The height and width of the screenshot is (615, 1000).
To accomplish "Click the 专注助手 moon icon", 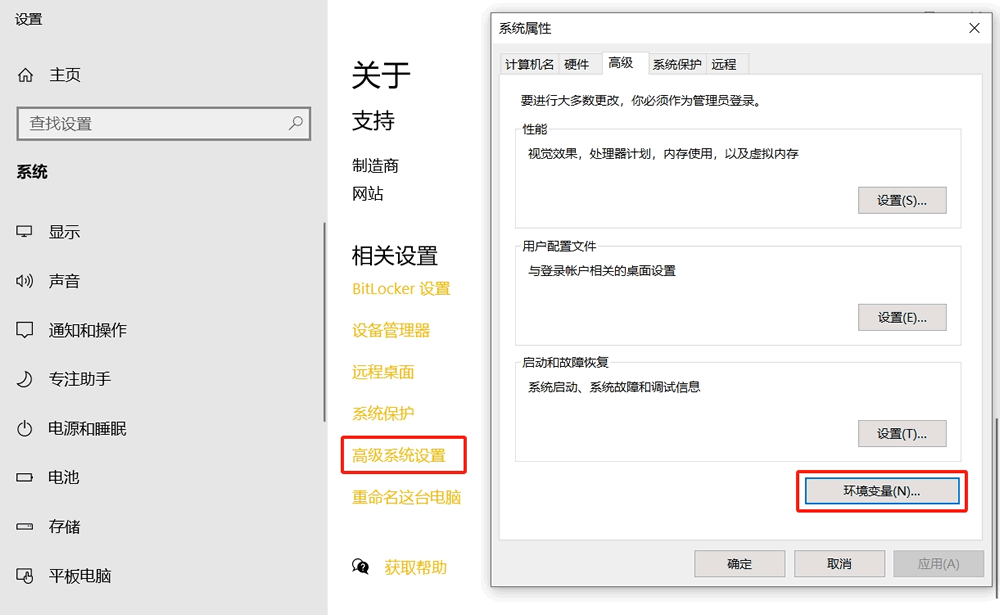I will pos(24,379).
